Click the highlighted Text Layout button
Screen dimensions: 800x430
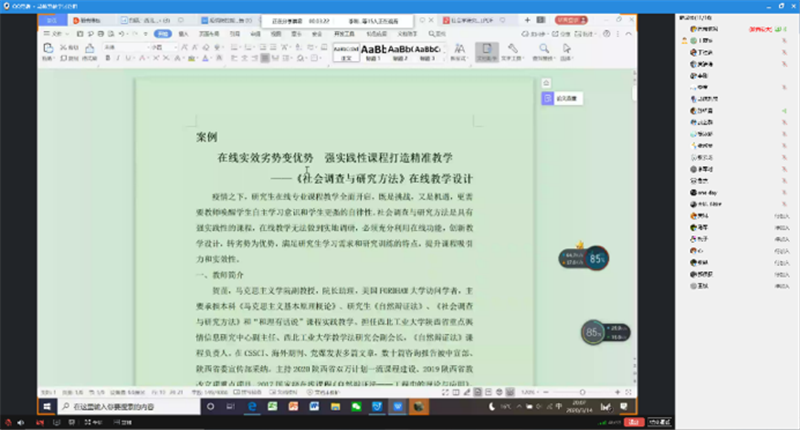pyautogui.click(x=487, y=52)
